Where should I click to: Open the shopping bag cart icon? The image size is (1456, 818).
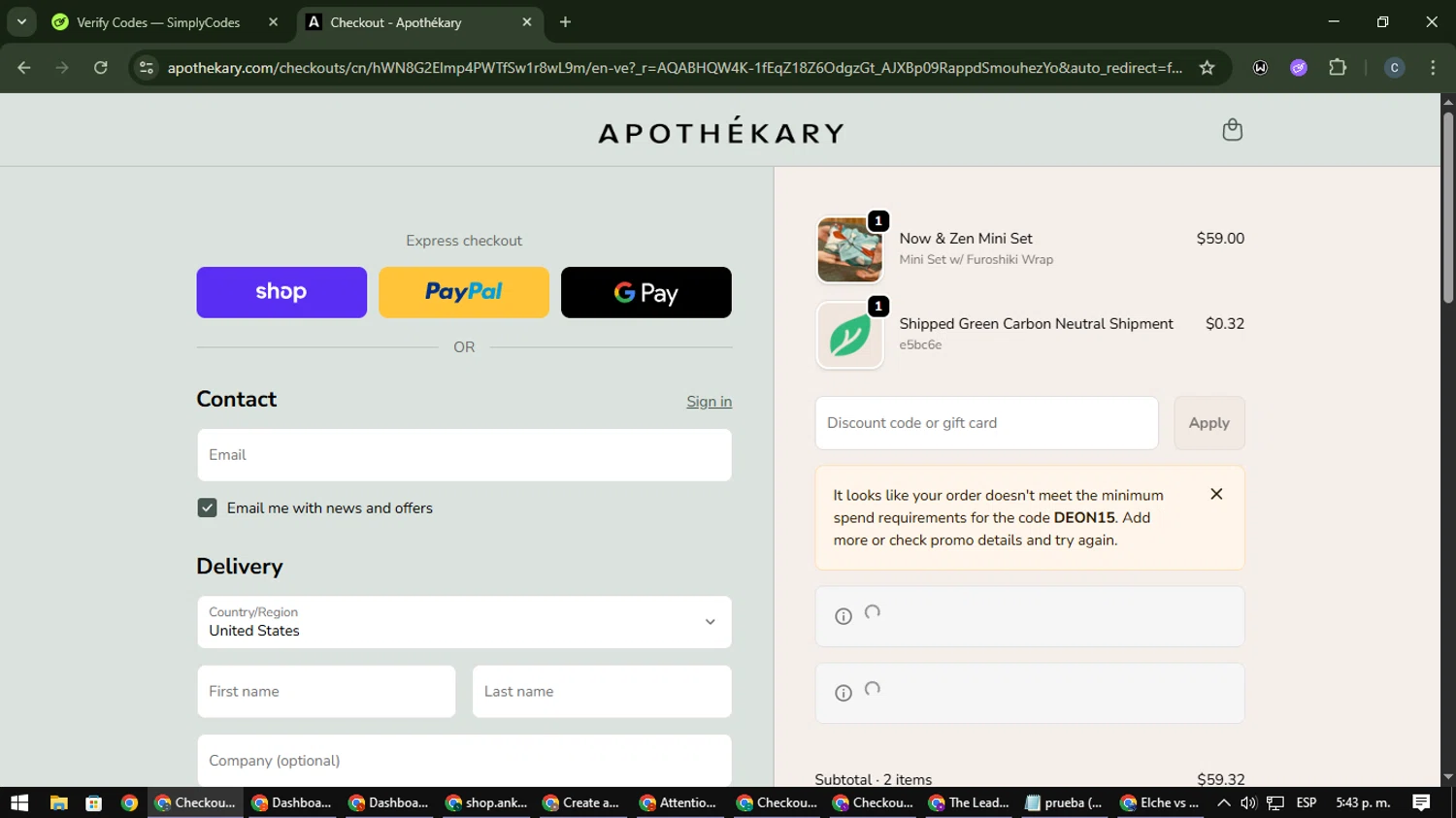click(1232, 130)
